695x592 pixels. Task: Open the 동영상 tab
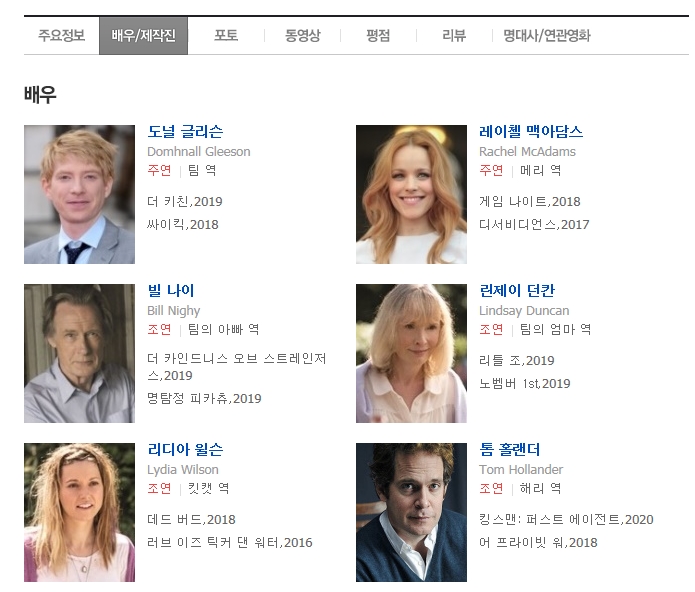pos(302,35)
